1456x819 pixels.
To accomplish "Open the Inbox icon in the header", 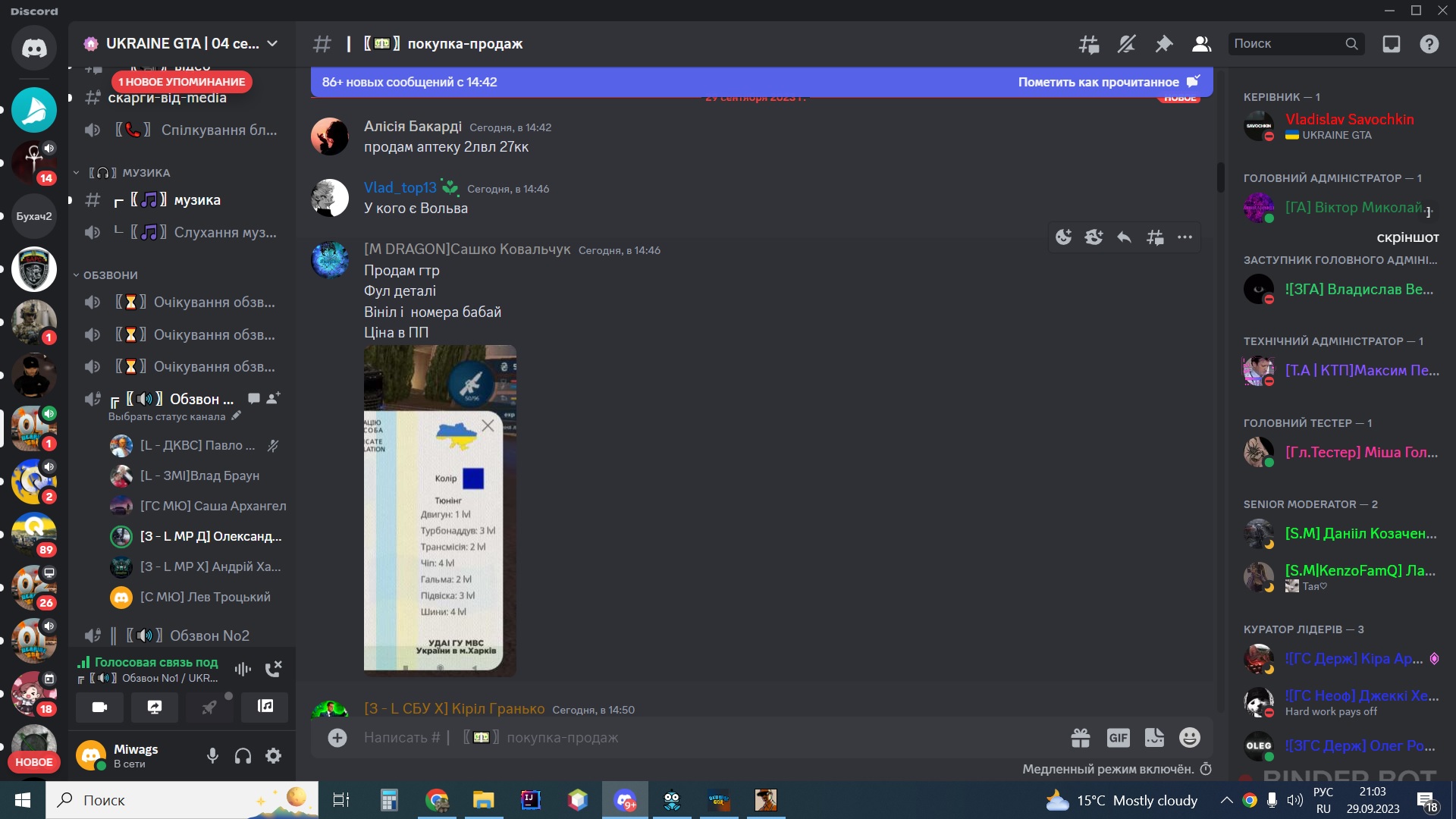I will pyautogui.click(x=1391, y=44).
